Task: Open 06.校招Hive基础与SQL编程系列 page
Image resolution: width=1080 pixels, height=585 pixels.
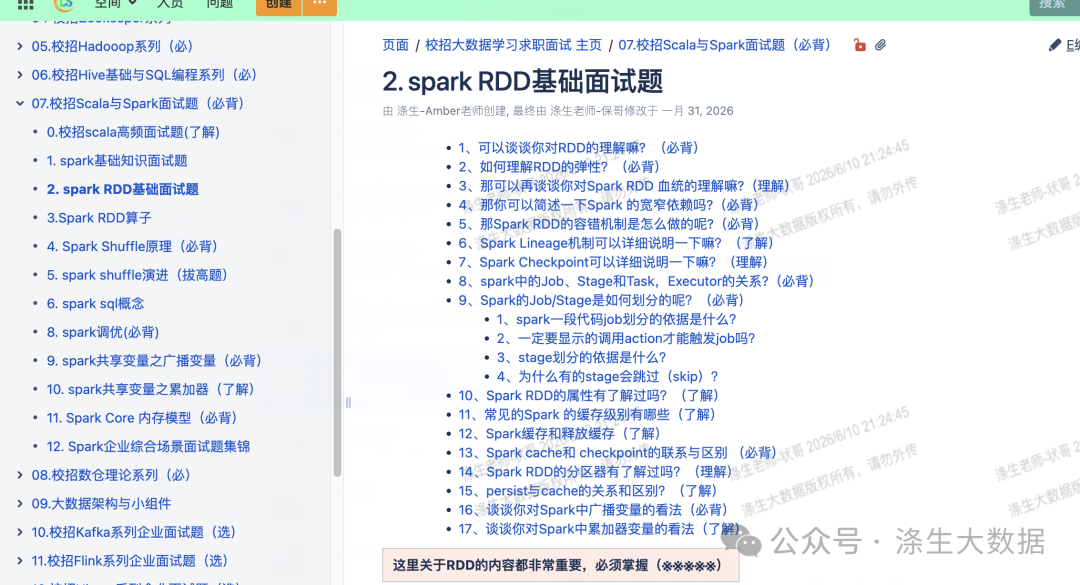Action: (145, 75)
